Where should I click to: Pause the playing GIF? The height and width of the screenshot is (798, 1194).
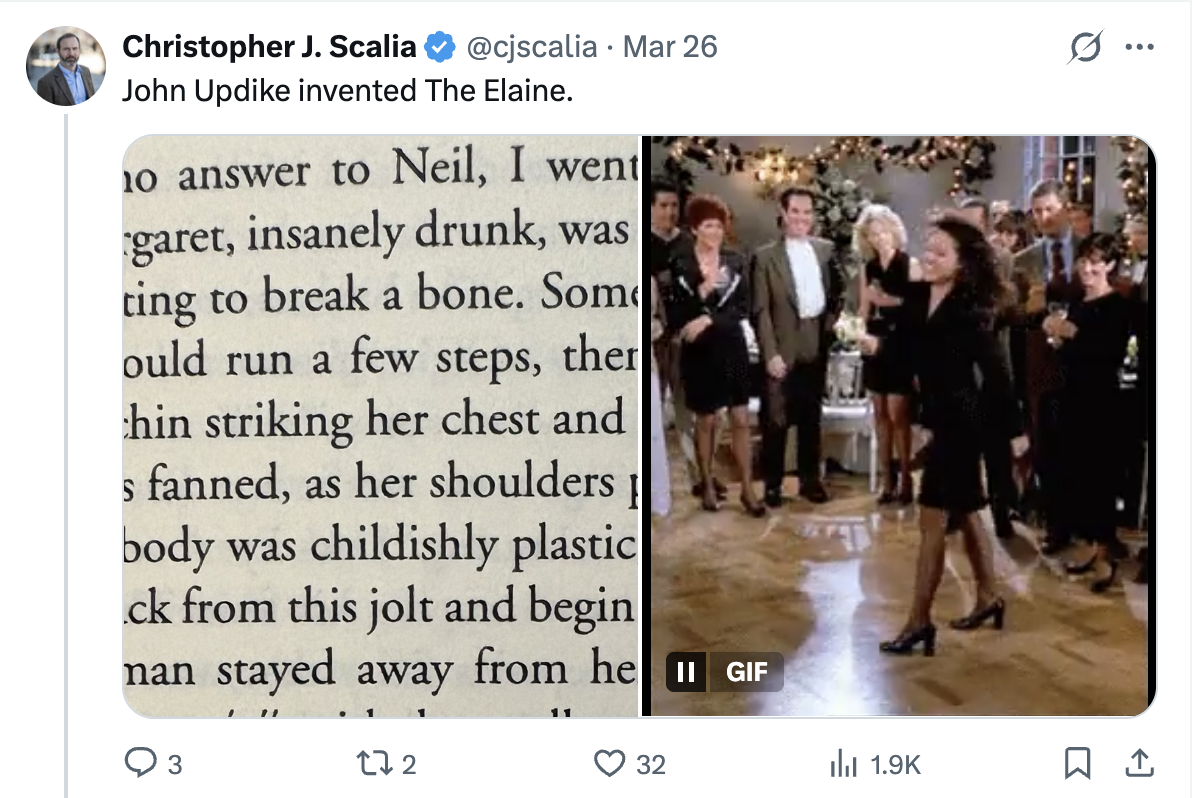(x=686, y=672)
